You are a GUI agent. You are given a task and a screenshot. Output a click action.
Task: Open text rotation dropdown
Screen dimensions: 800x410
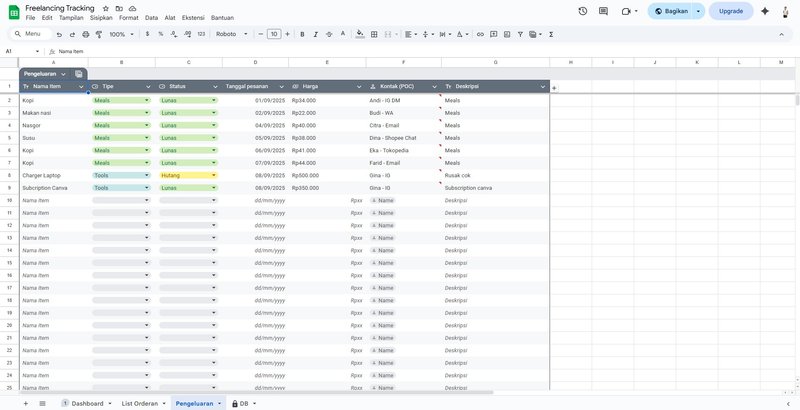462,34
